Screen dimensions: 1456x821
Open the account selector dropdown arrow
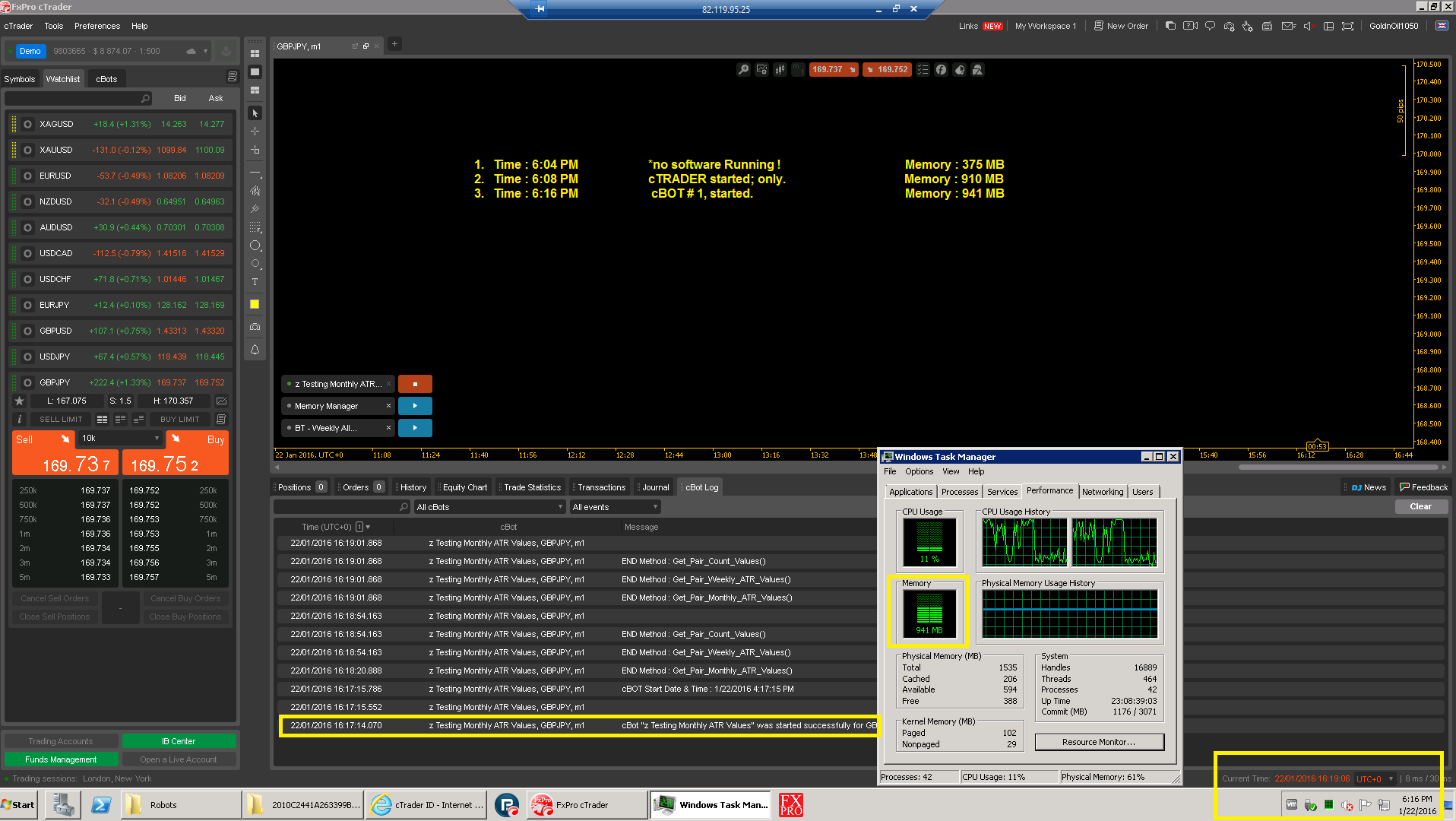(205, 51)
